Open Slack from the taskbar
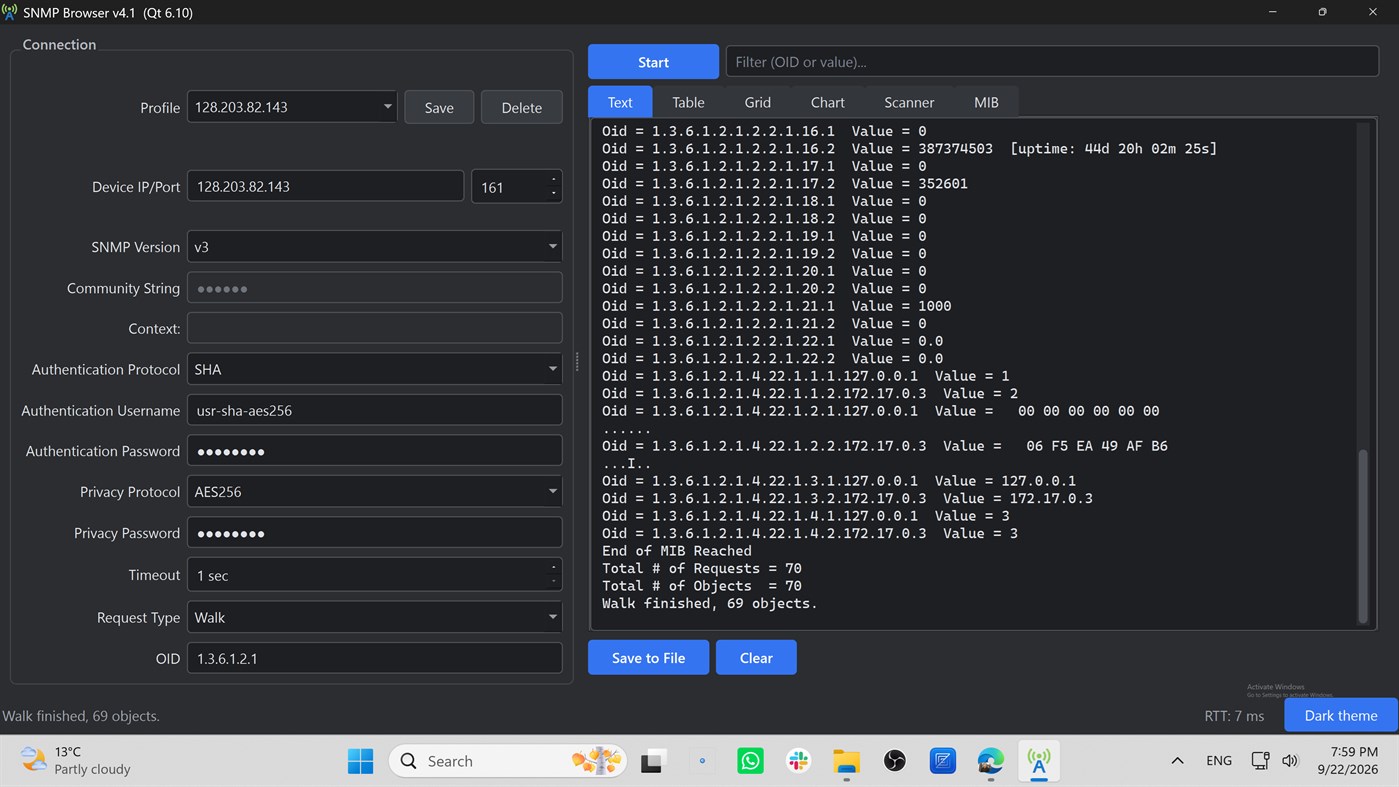 (798, 761)
